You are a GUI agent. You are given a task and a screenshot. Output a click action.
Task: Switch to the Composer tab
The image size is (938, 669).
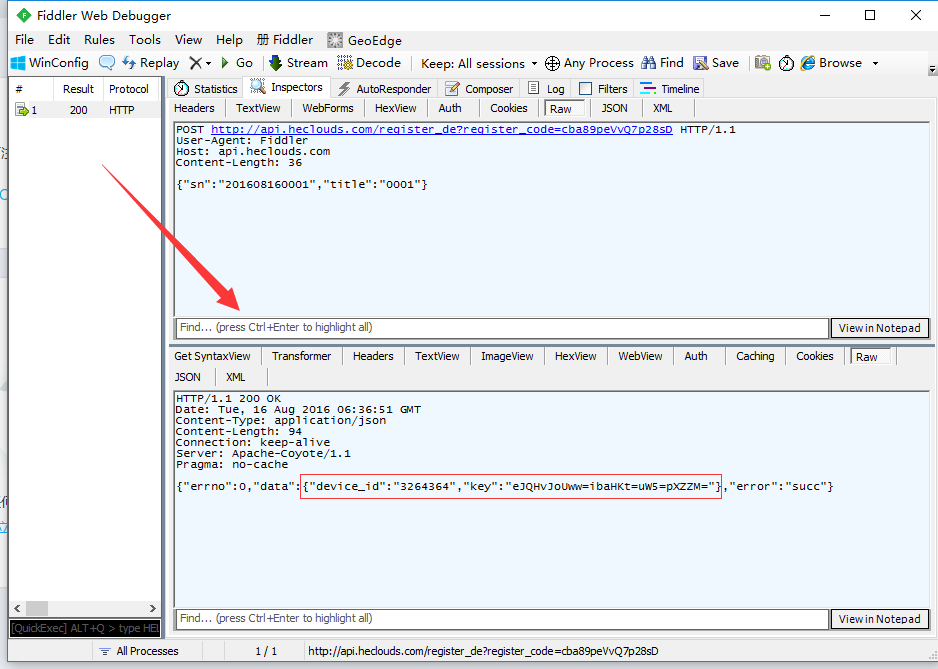(x=480, y=89)
